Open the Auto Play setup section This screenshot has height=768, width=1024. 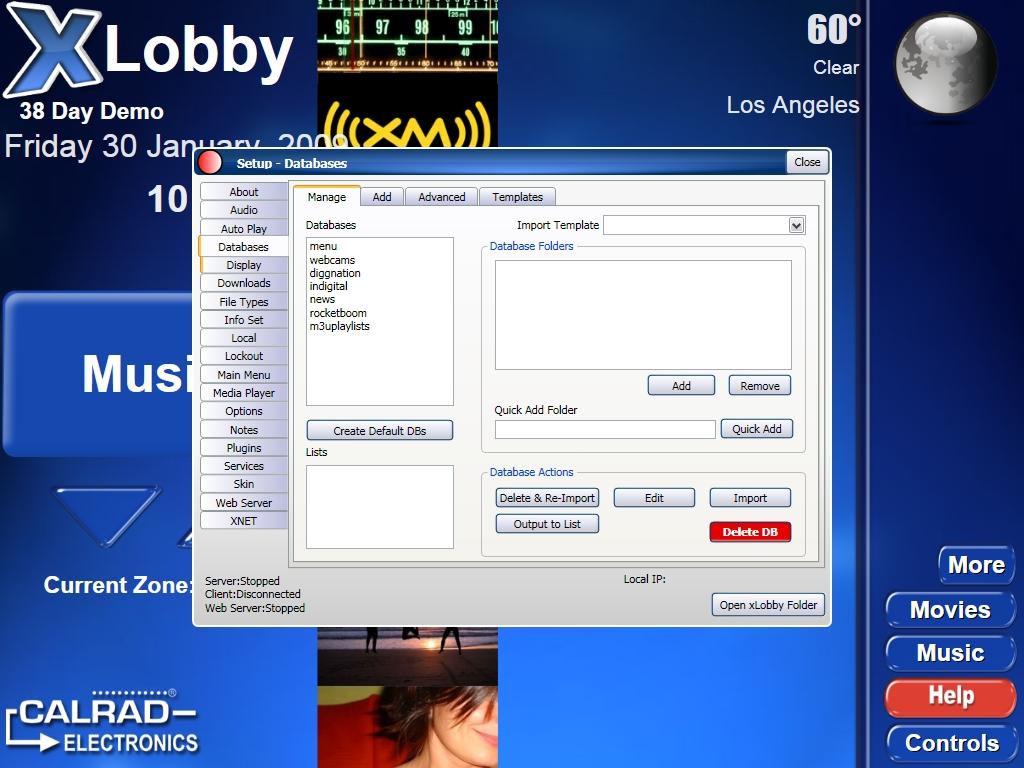(x=244, y=229)
